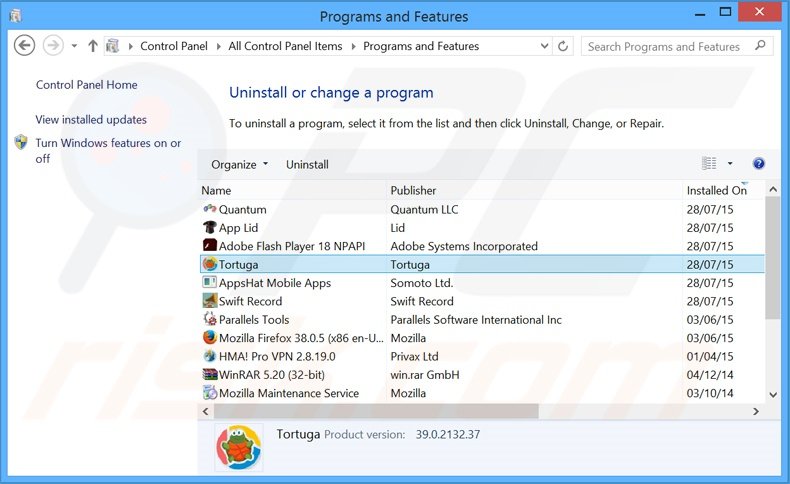The height and width of the screenshot is (484, 790).
Task: Click the Change your view icon
Action: 710,164
